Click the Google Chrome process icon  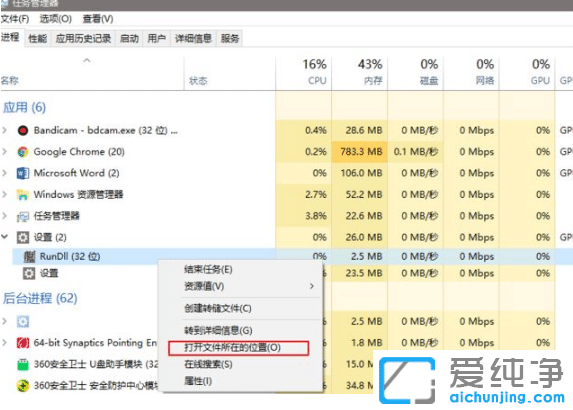coord(23,152)
